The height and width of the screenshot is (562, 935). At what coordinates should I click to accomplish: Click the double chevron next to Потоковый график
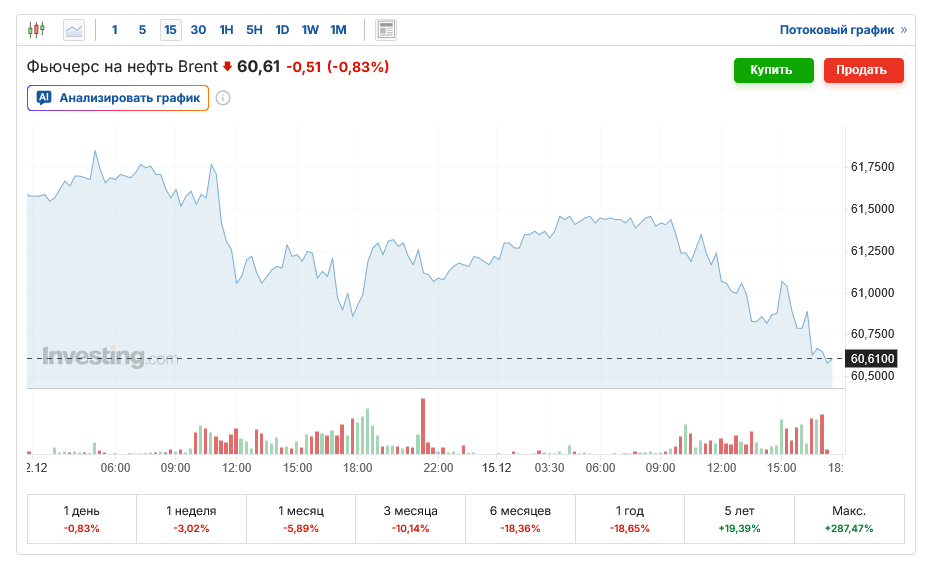904,30
